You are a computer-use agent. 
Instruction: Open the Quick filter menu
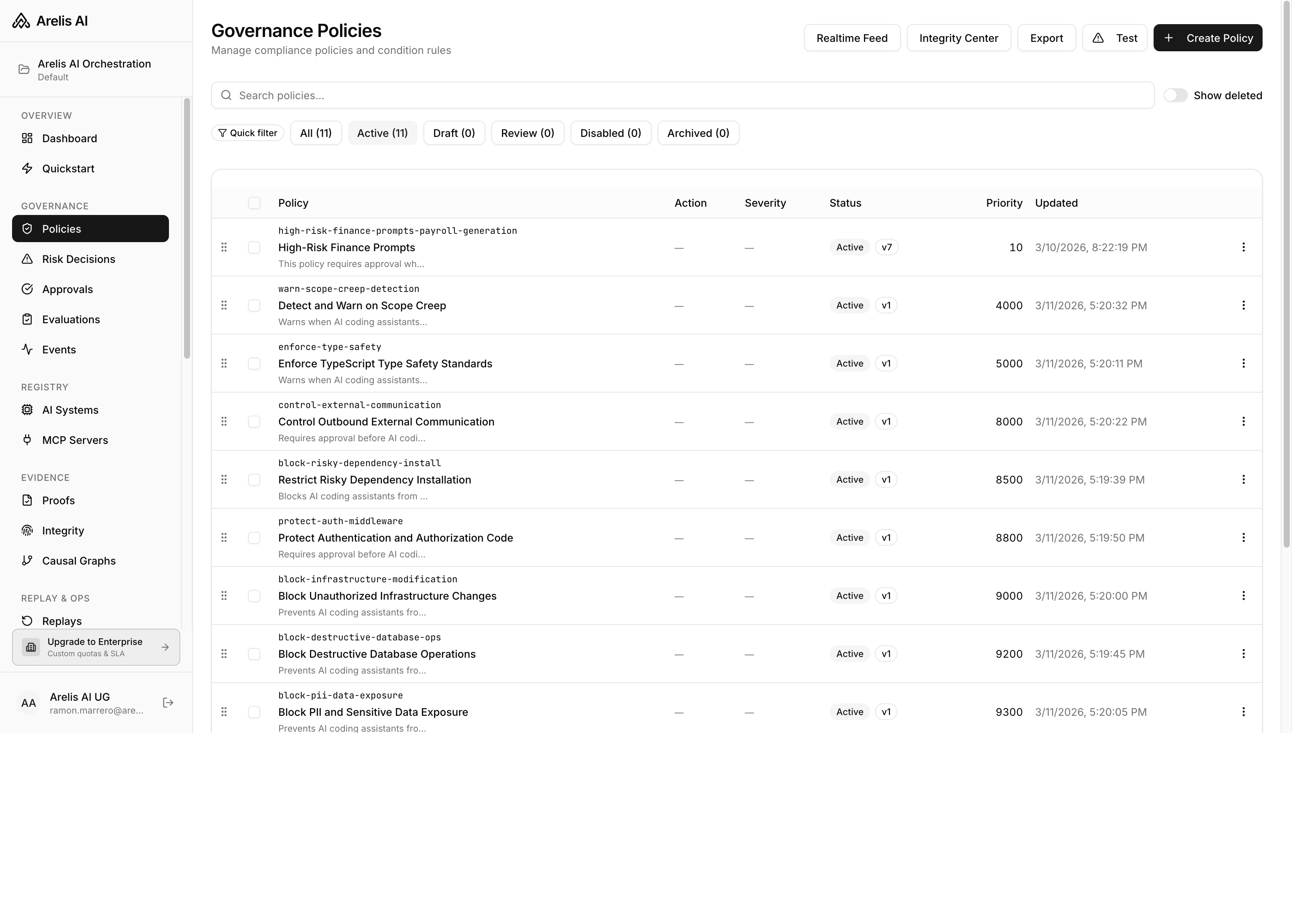(x=247, y=133)
